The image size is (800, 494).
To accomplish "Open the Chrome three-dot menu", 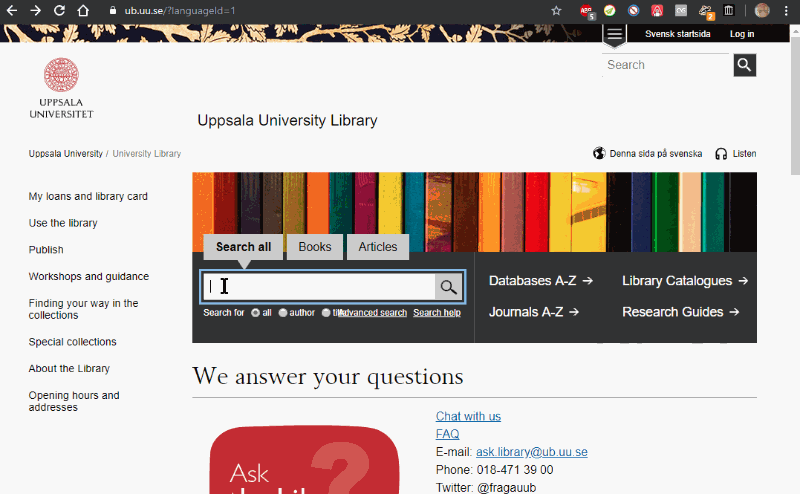I will 786,10.
